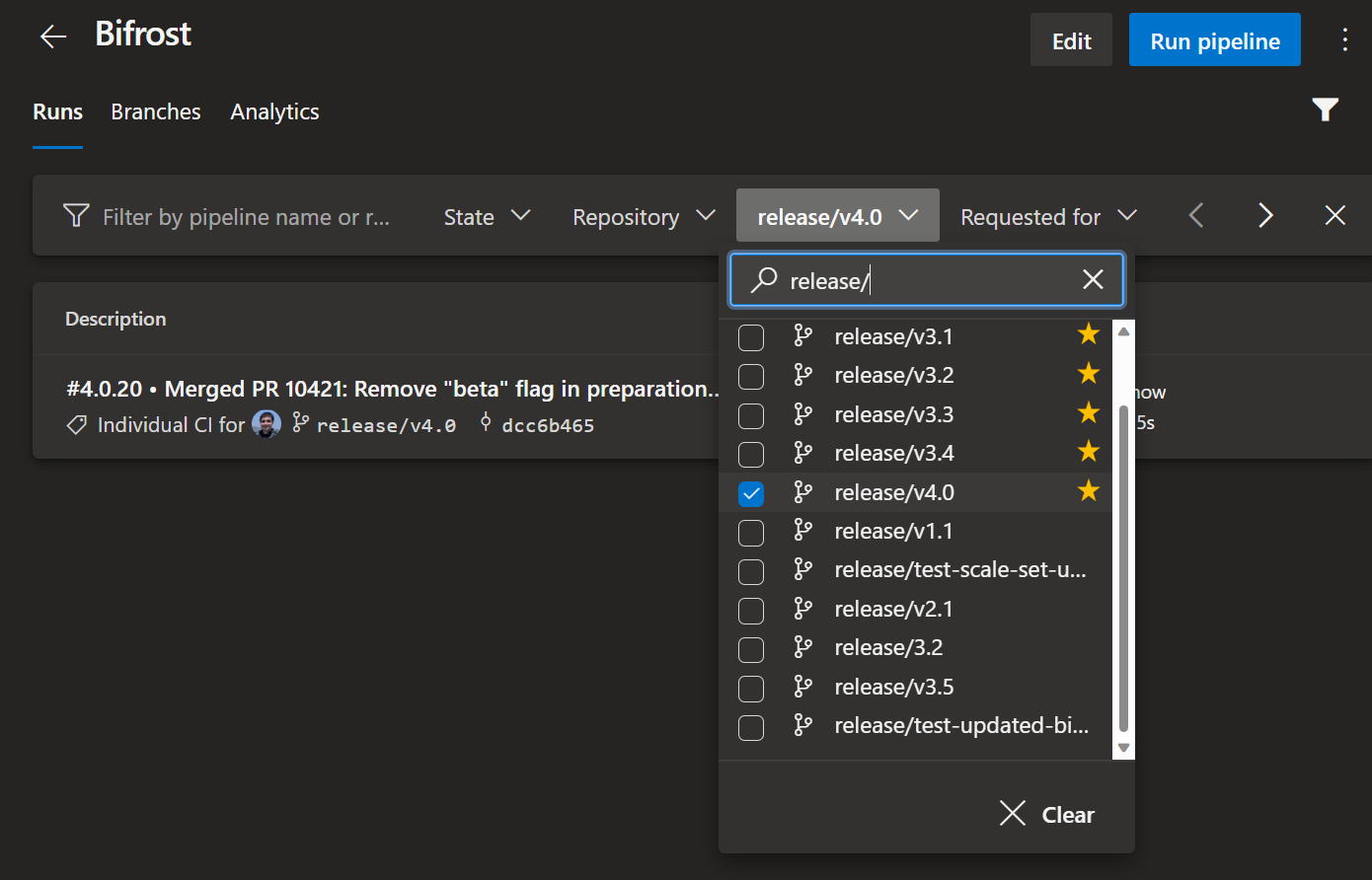Click the release/test-updated-bi... branch name
This screenshot has height=880, width=1372.
[x=961, y=725]
